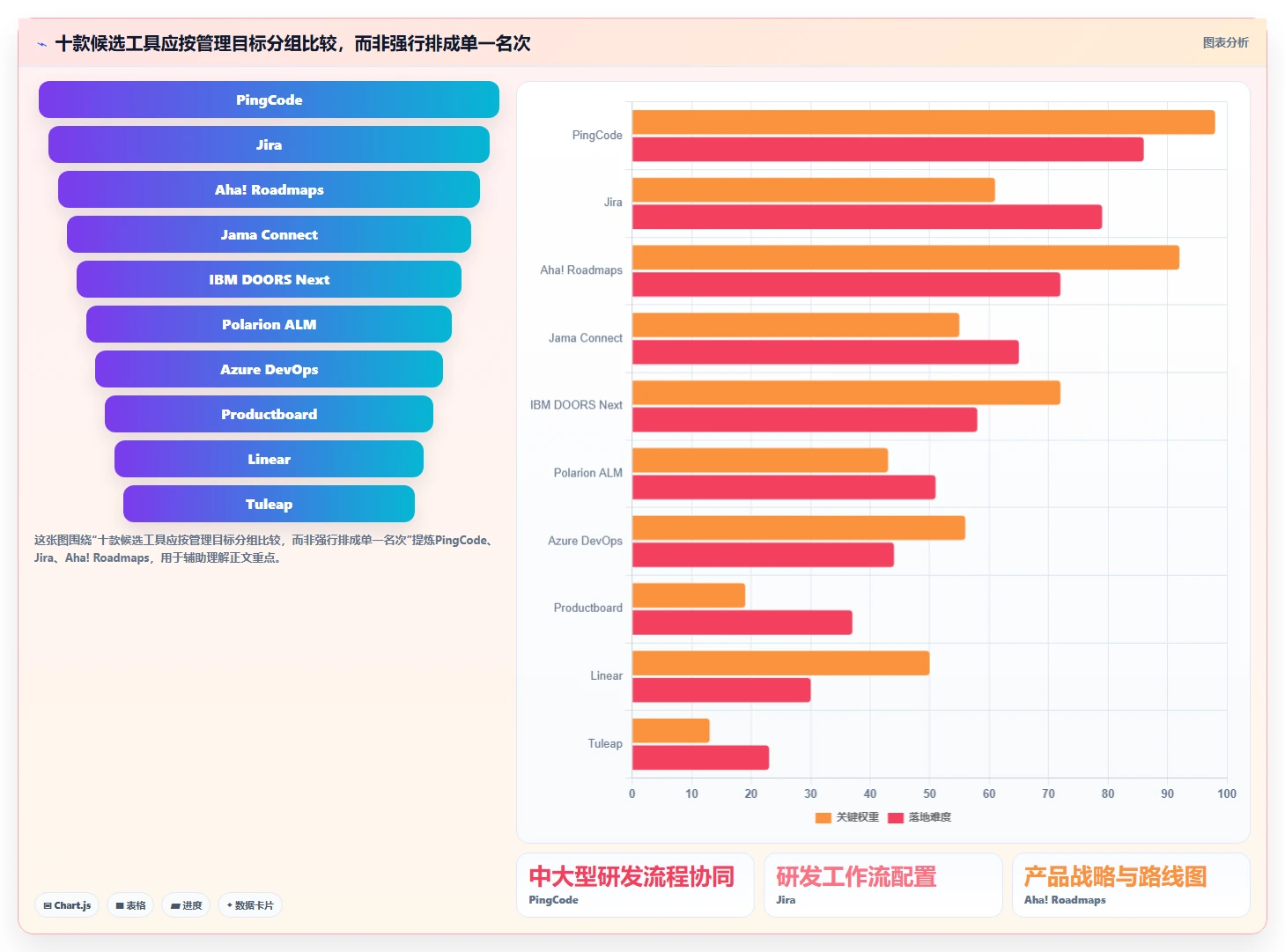
Task: Click the small icon before the title
Action: click(x=41, y=44)
